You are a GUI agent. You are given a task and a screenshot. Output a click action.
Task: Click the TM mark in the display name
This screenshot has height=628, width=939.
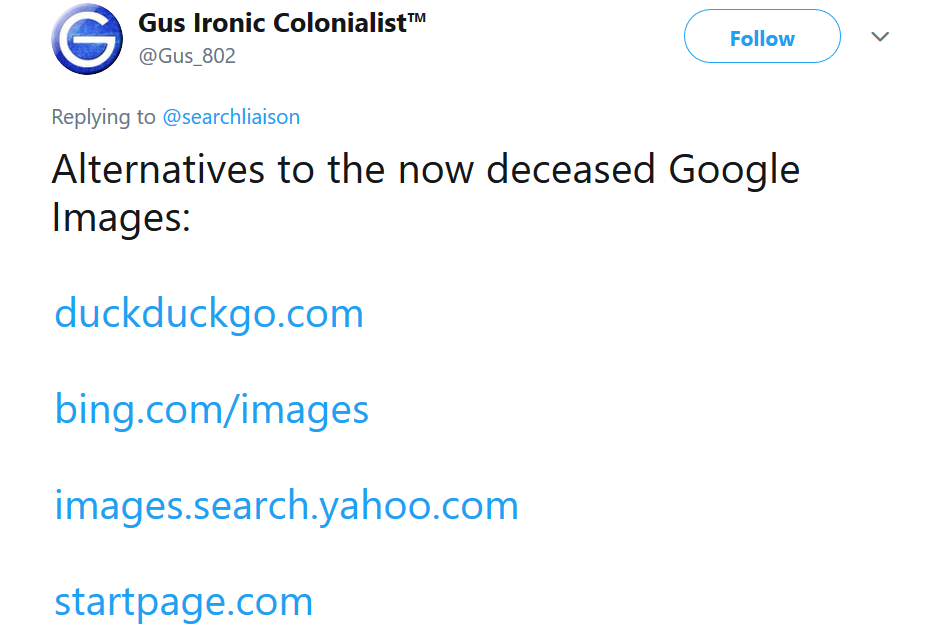417,15
